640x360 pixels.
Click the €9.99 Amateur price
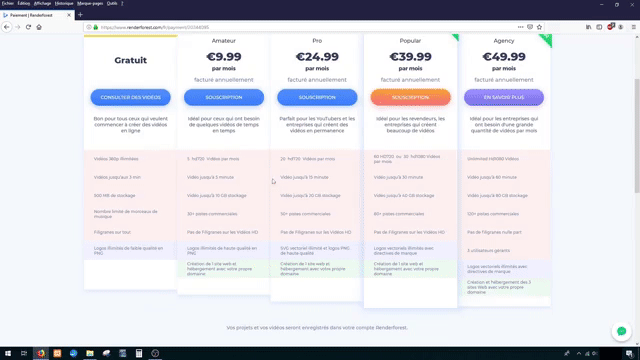(224, 56)
